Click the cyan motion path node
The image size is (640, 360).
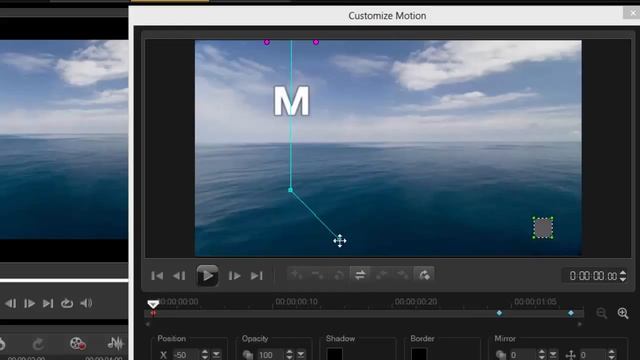[291, 190]
